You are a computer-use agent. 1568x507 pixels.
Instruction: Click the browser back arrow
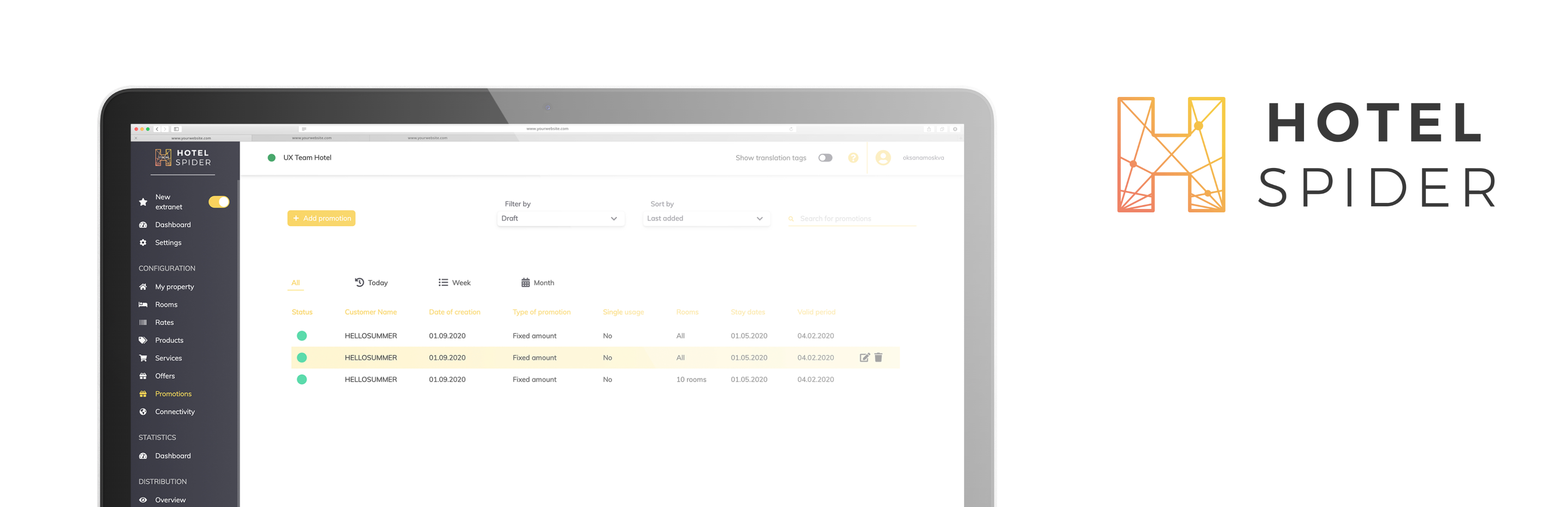pos(157,129)
